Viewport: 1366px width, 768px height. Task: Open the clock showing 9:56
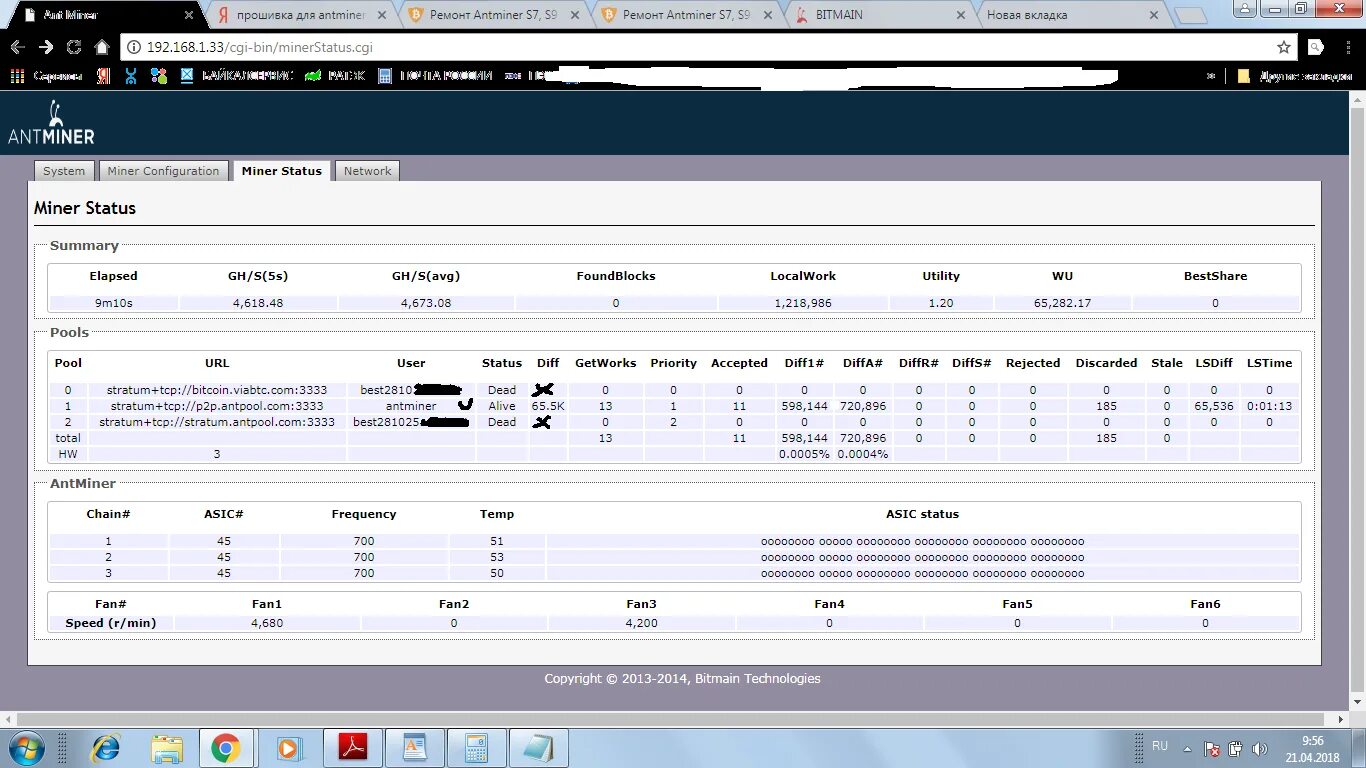1314,748
